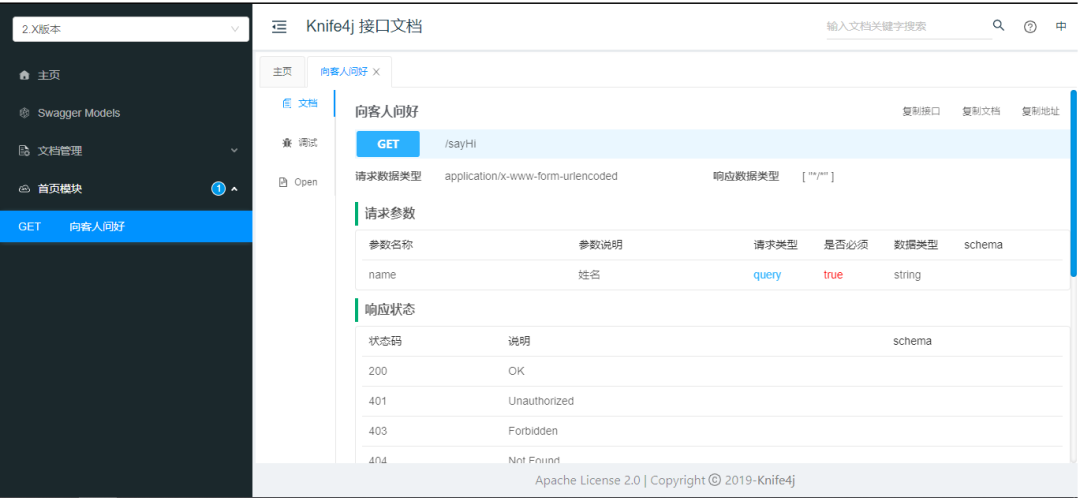Click the red true required value
The height and width of the screenshot is (501, 1080).
[x=833, y=275]
